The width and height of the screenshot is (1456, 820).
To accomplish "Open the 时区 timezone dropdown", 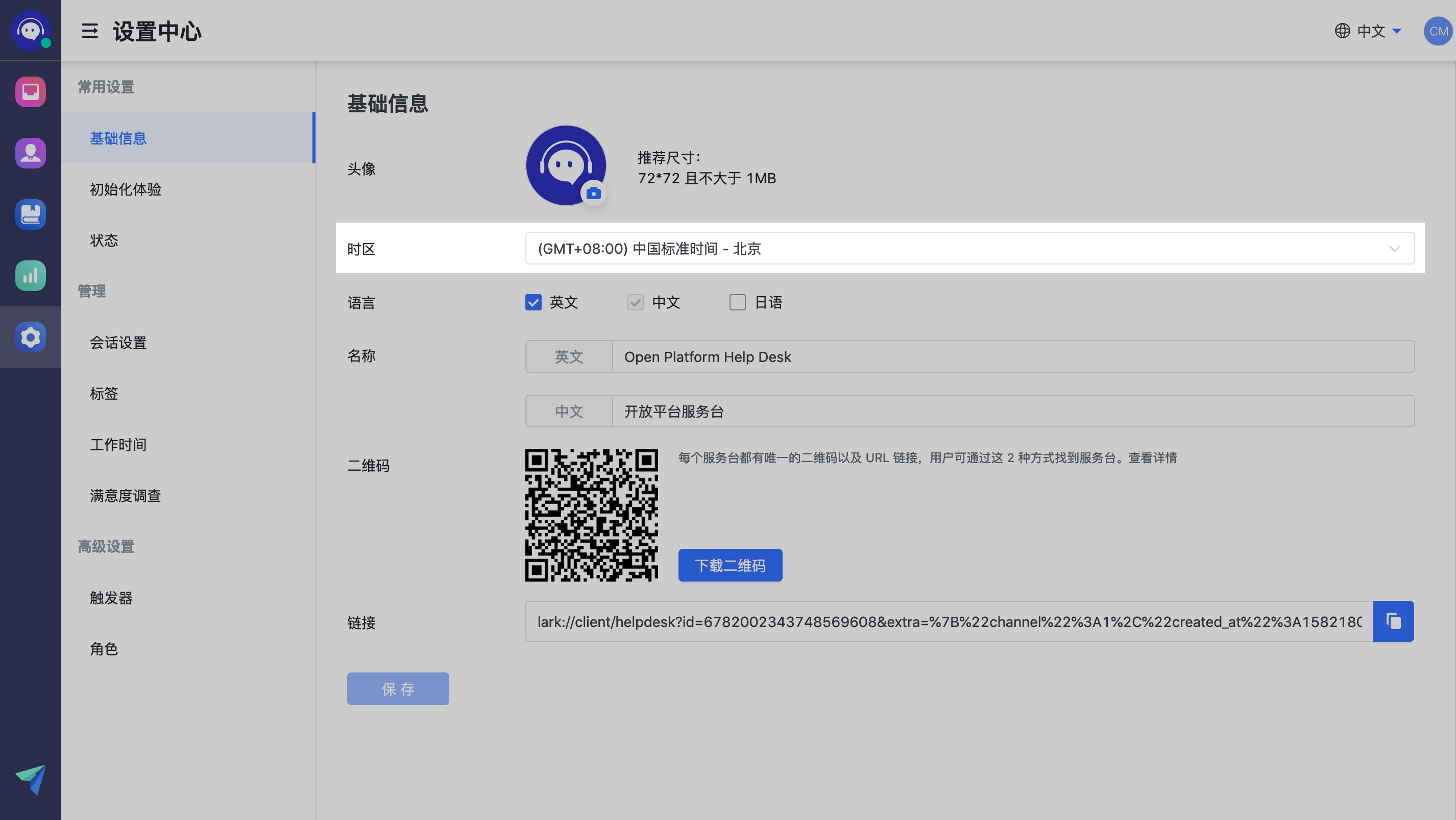I will tap(970, 248).
